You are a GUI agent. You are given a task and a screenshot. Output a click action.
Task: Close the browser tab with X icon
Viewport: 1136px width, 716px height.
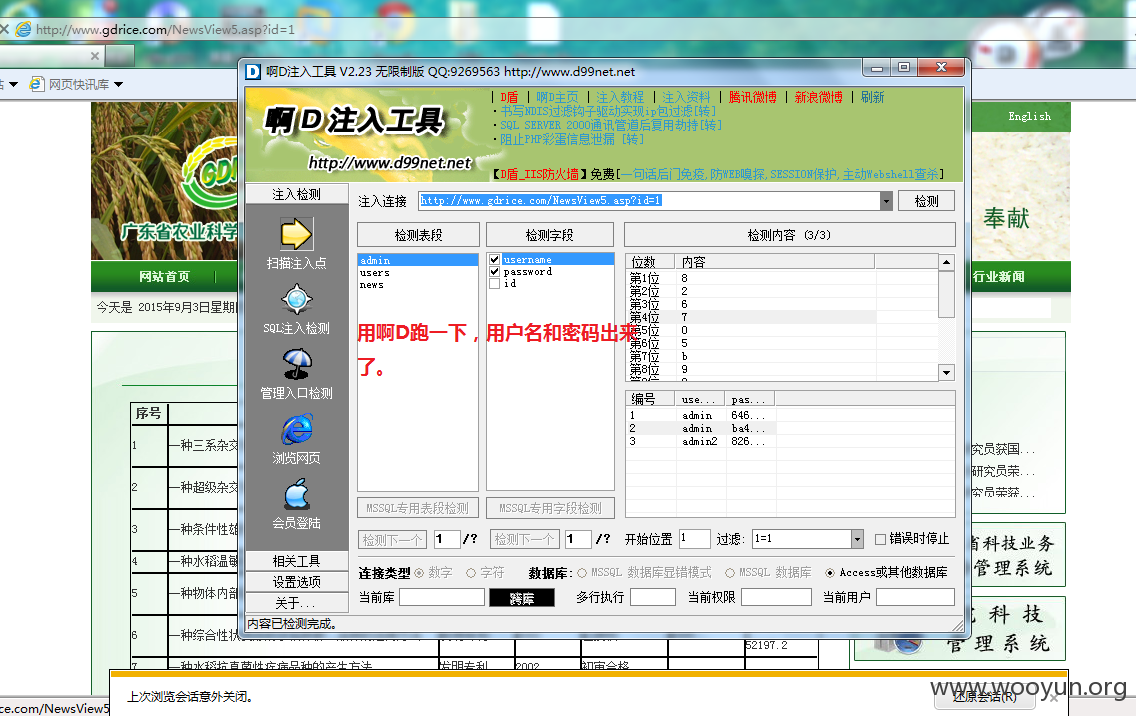(x=95, y=56)
